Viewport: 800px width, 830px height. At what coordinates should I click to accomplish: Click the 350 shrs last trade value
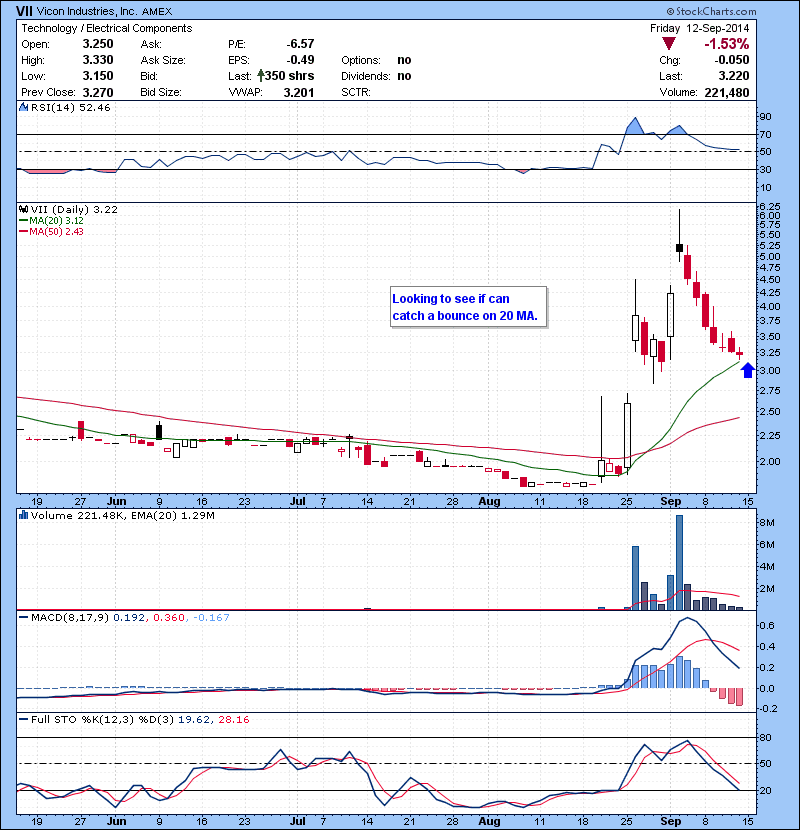coord(290,76)
